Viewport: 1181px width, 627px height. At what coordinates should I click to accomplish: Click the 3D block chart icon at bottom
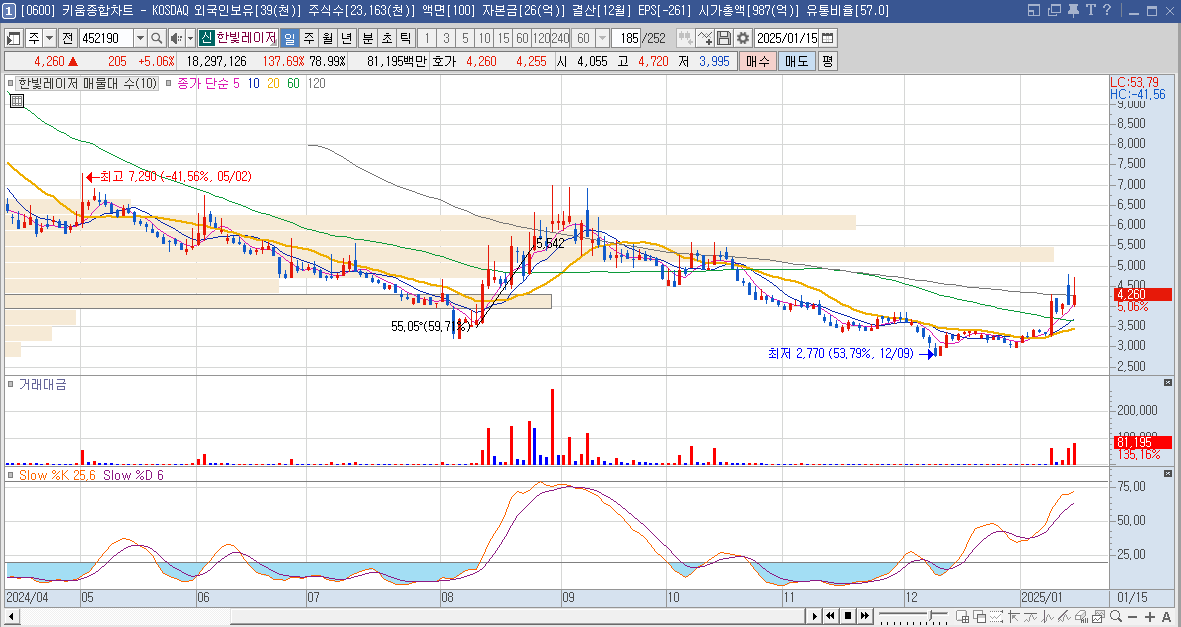click(x=1081, y=616)
